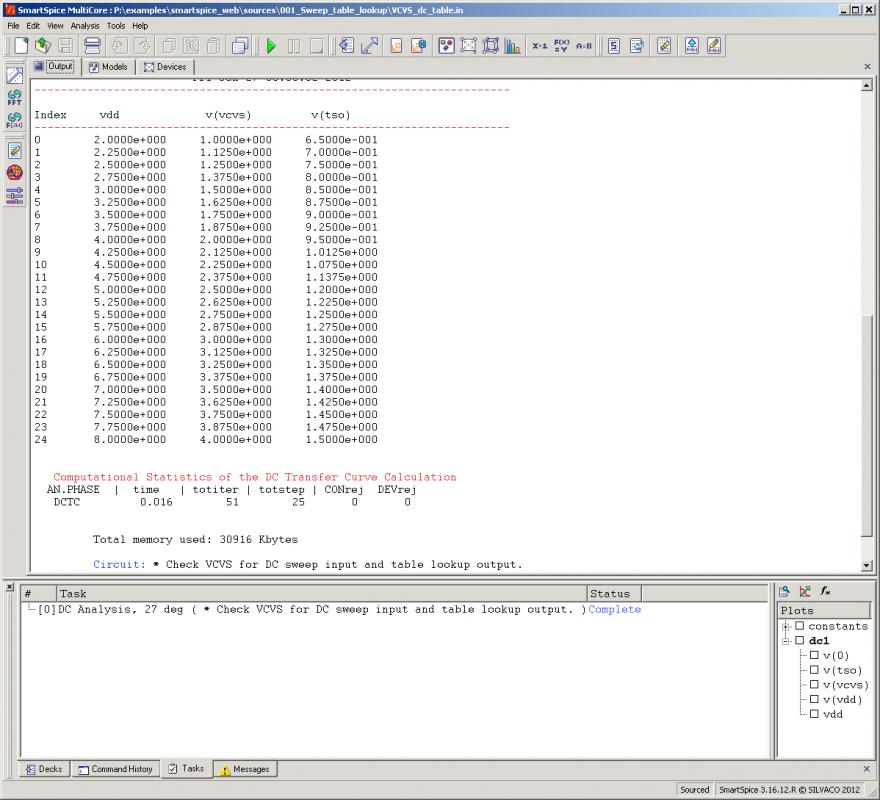Check the v(tso) plot checkbox
The image size is (880, 800).
tap(814, 670)
